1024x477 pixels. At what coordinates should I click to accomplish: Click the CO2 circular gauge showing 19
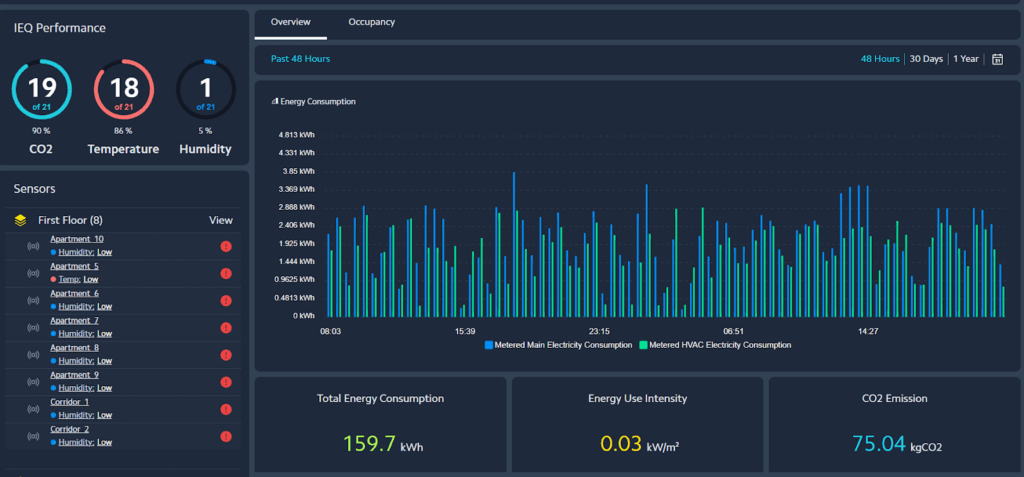pyautogui.click(x=41, y=89)
